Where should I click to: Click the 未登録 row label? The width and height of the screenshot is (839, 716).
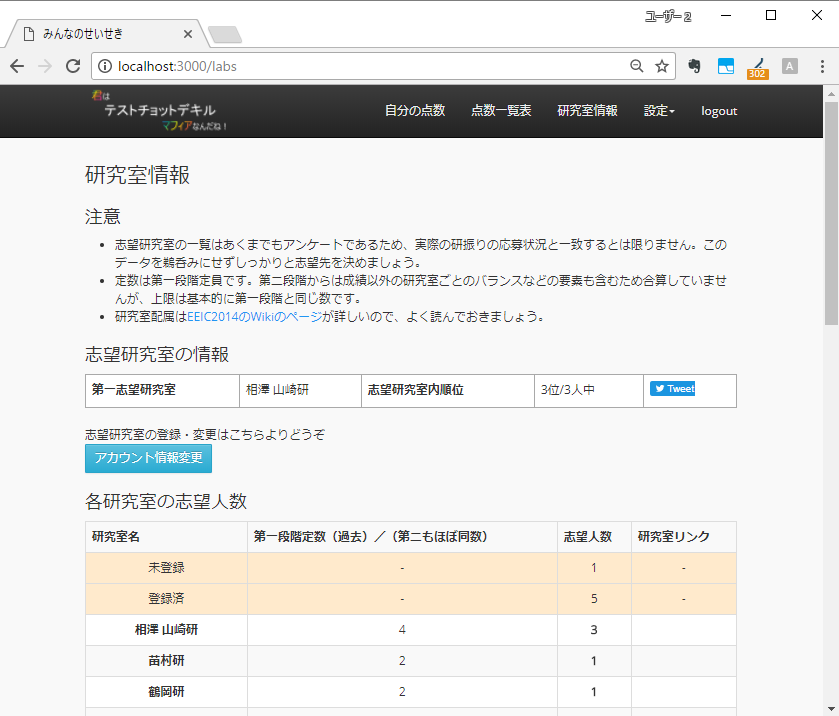[166, 568]
